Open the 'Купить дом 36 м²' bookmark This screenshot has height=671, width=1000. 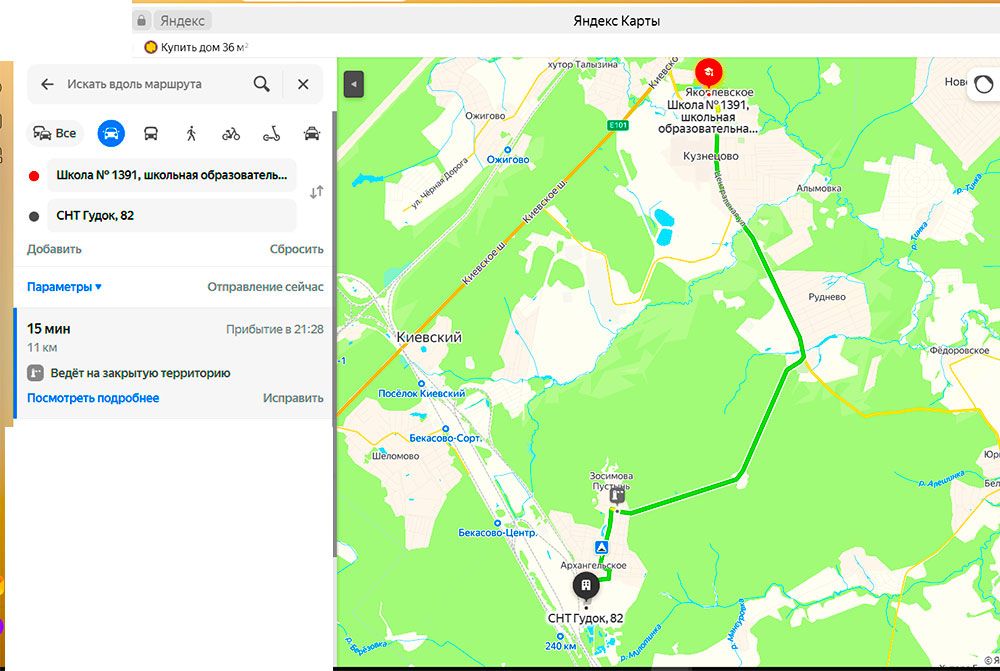click(x=196, y=47)
